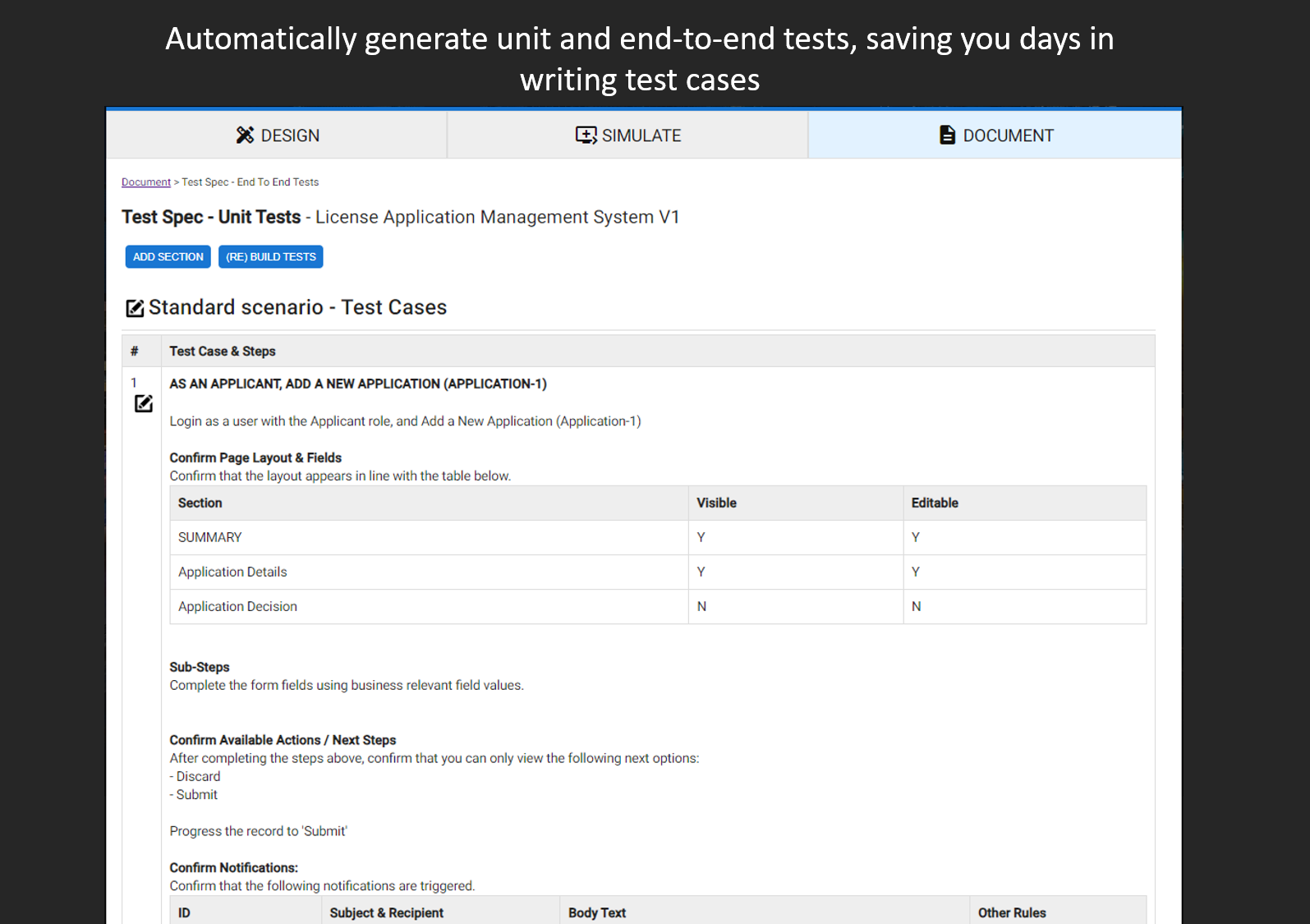Follow the Document breadcrumb link
1310x924 pixels.
[x=146, y=182]
